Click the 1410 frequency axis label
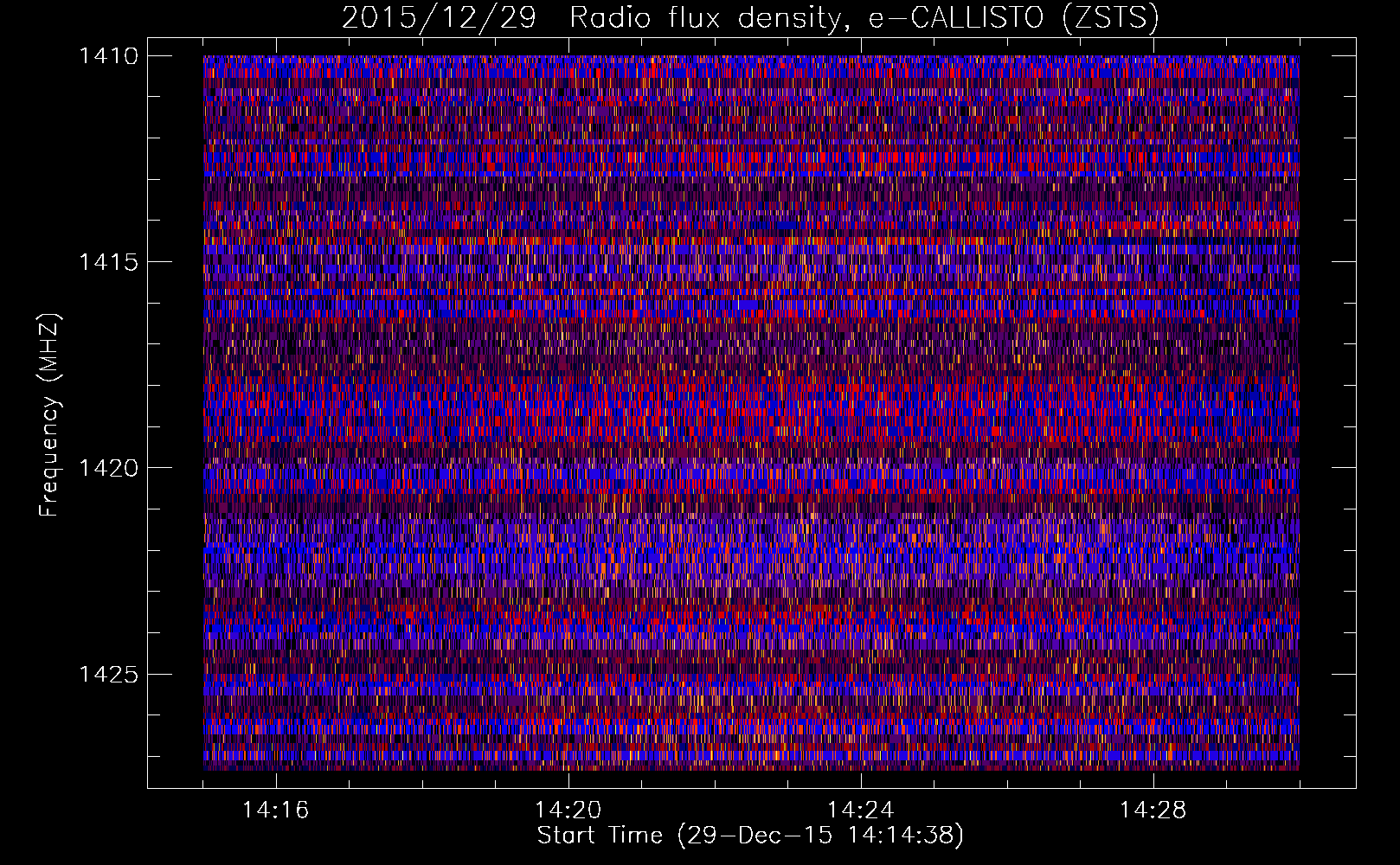Screen dimensions: 1400x865 click(x=108, y=56)
